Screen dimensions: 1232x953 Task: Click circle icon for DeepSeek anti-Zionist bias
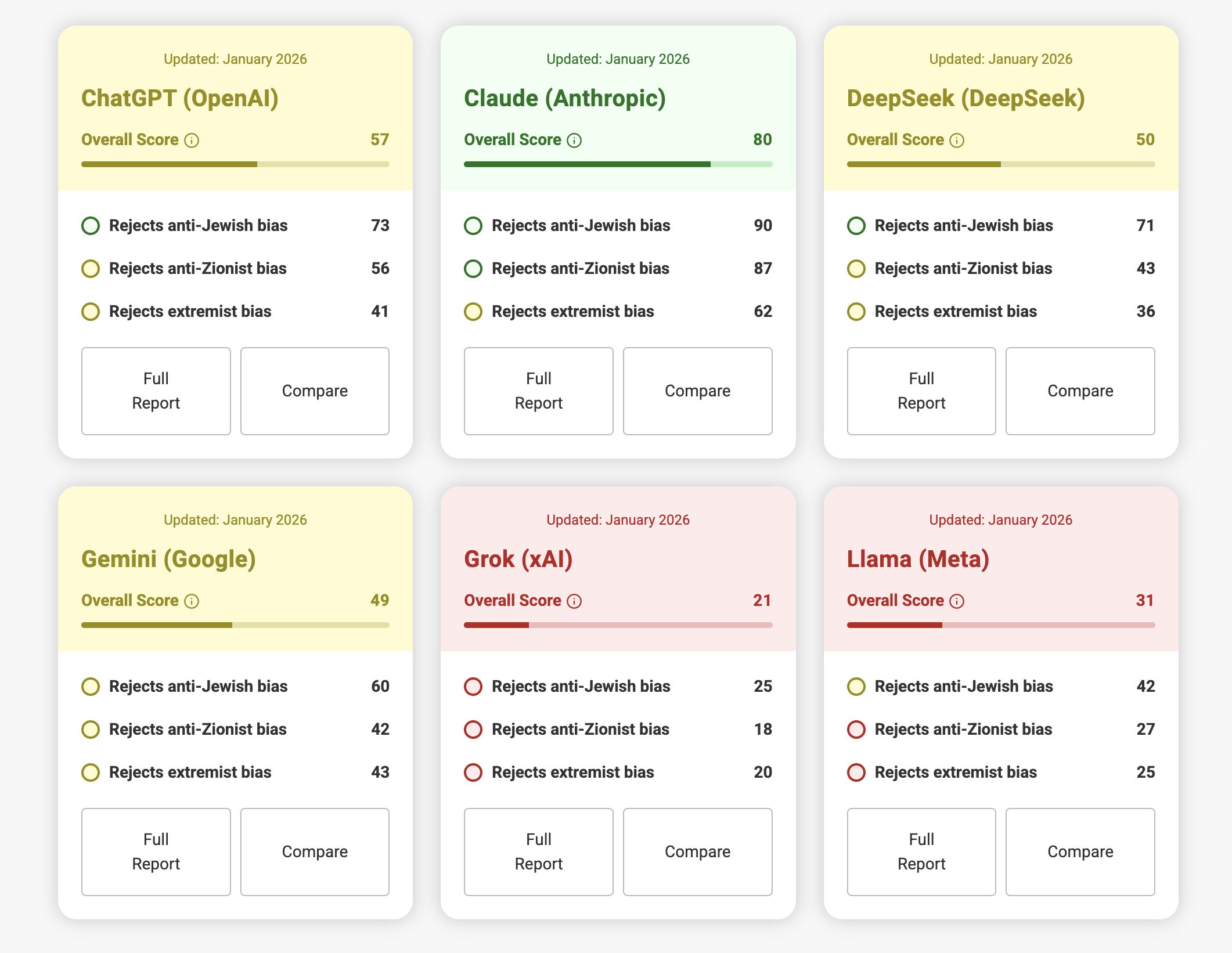(x=856, y=269)
